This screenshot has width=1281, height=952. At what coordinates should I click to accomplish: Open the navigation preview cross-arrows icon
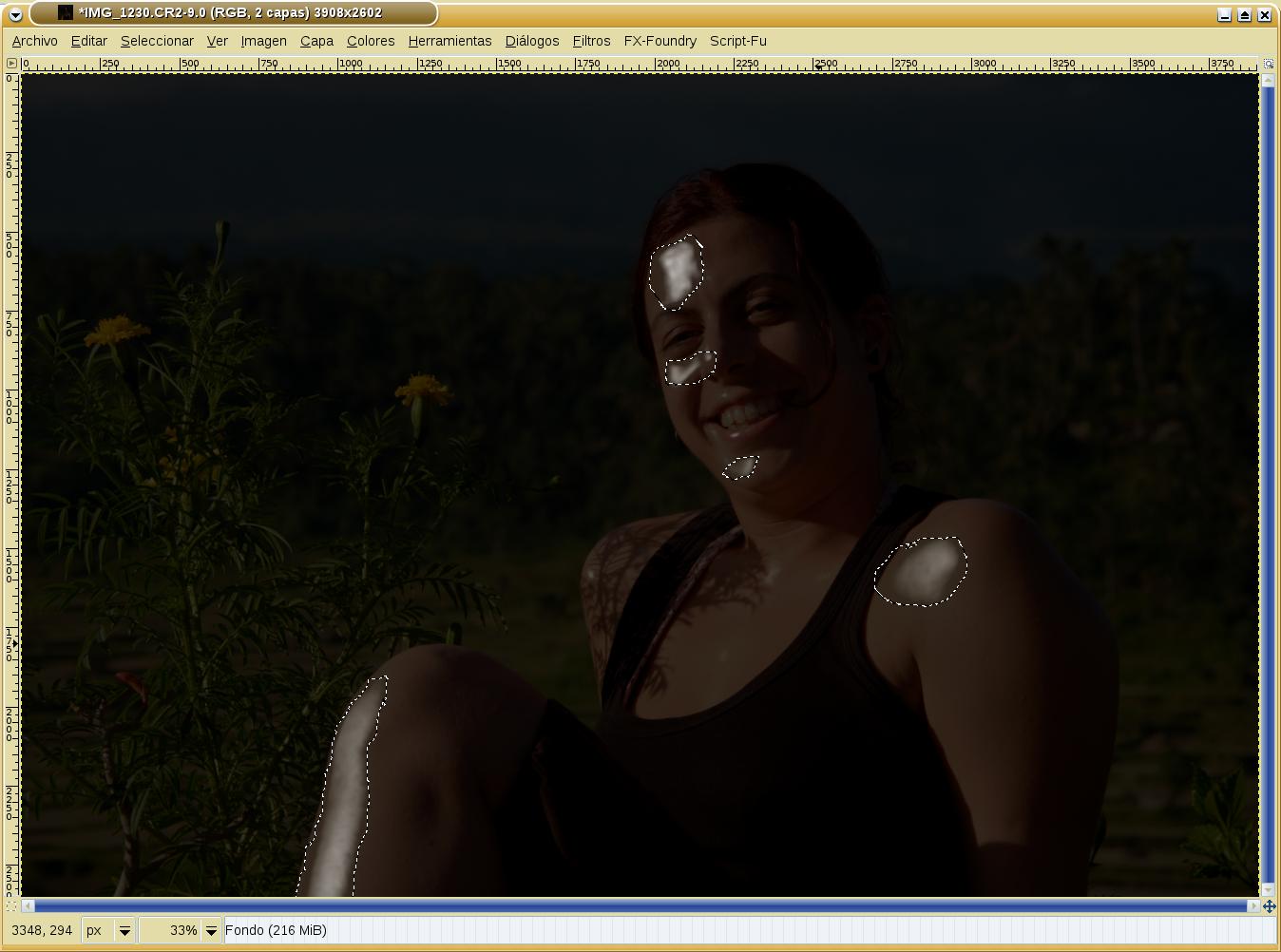(1269, 906)
